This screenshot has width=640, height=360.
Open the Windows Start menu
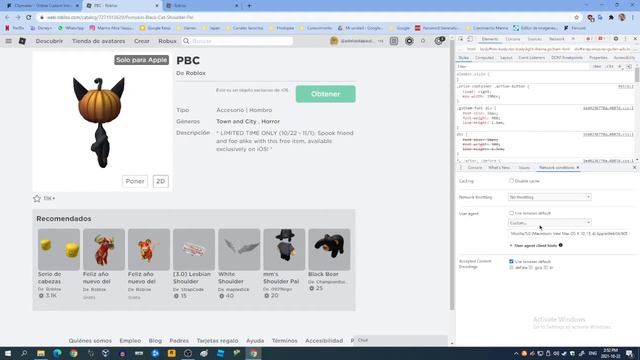click(8, 353)
